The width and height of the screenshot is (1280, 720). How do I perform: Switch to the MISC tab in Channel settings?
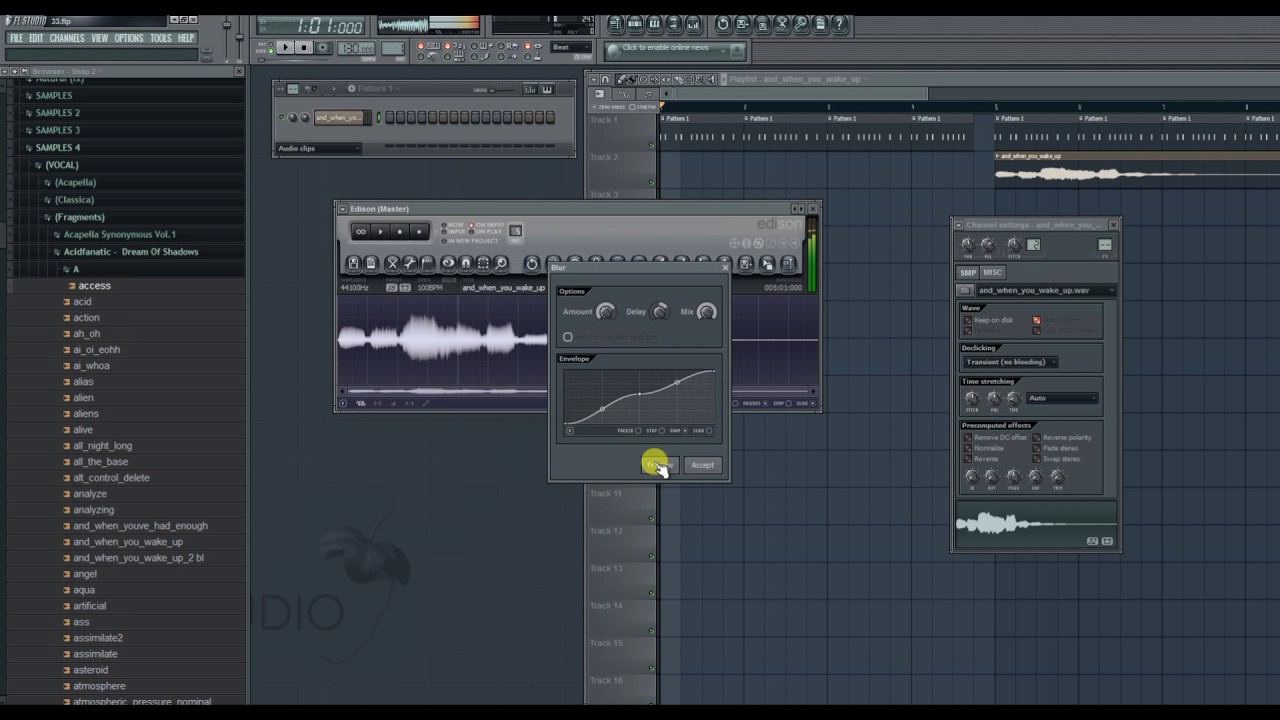[992, 272]
